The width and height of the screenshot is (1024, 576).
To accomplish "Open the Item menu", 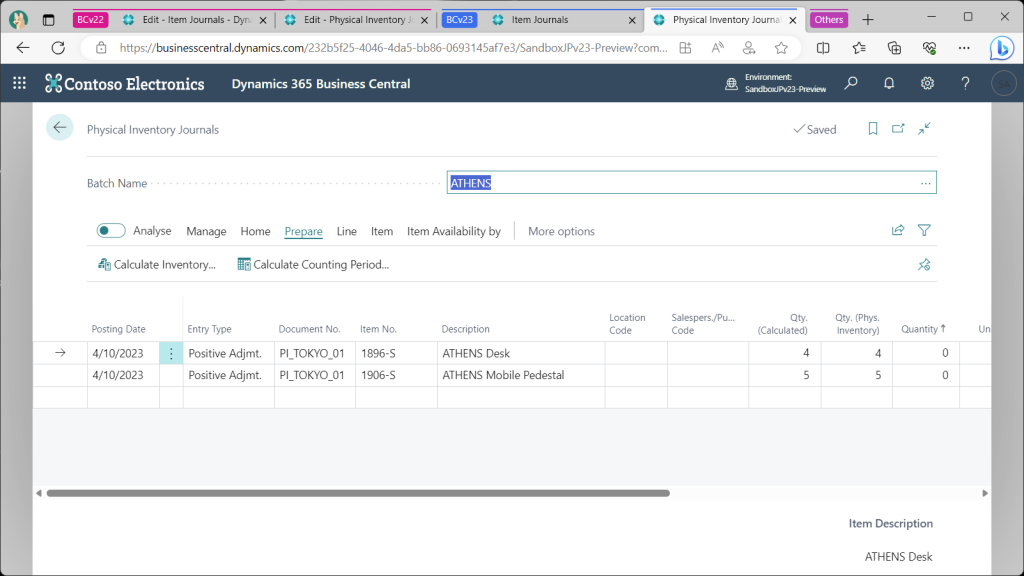I will pos(382,231).
